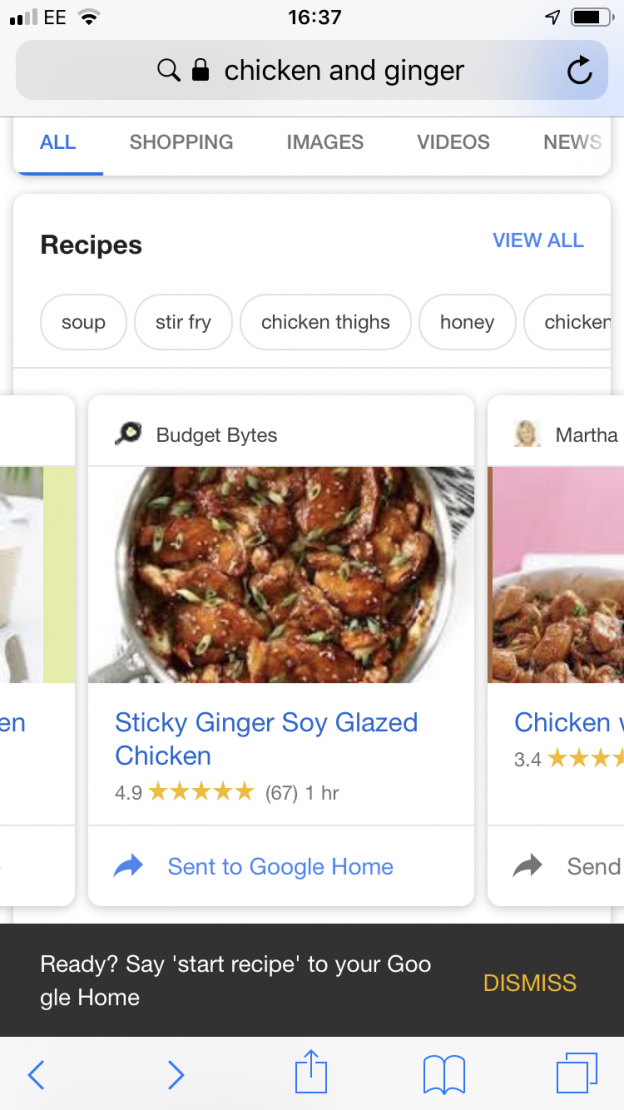Open the tabs overview icon
The image size is (624, 1110).
[x=577, y=1074]
